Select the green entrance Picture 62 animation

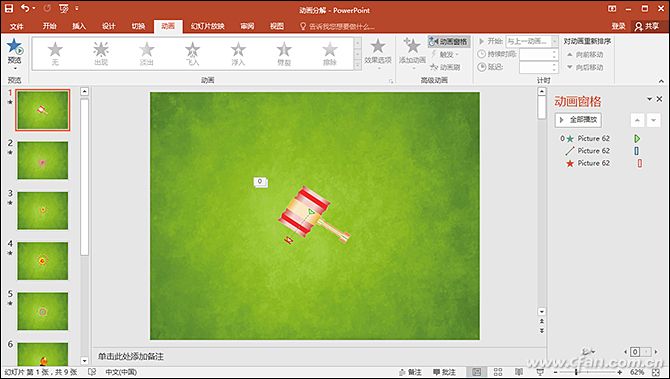pos(600,138)
